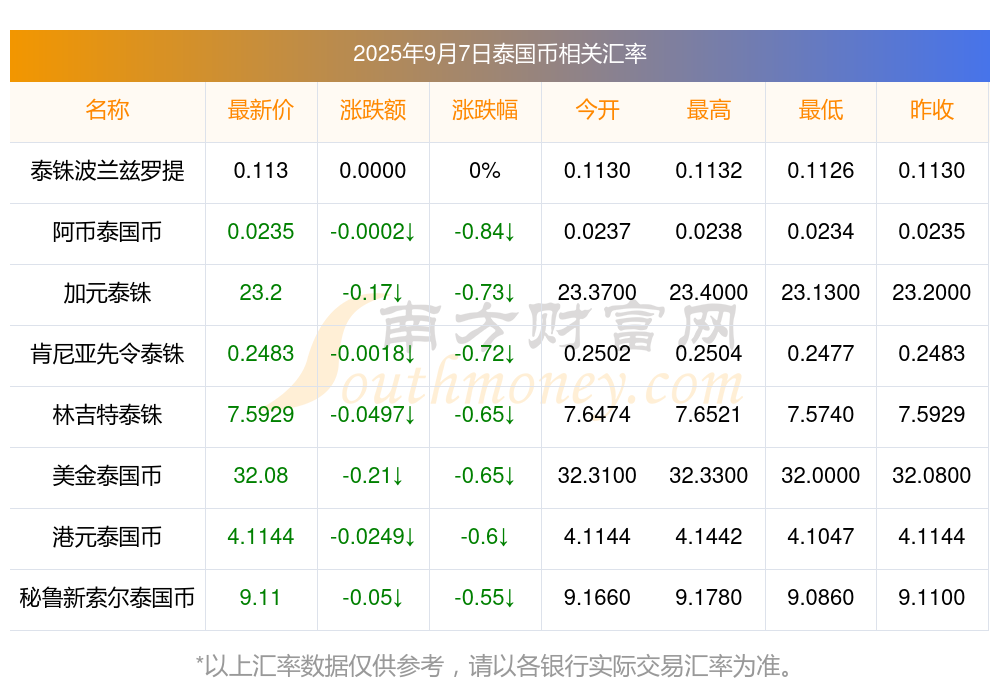Click the latest price 32.08 cell
The width and height of the screenshot is (1000, 698).
pos(261,476)
